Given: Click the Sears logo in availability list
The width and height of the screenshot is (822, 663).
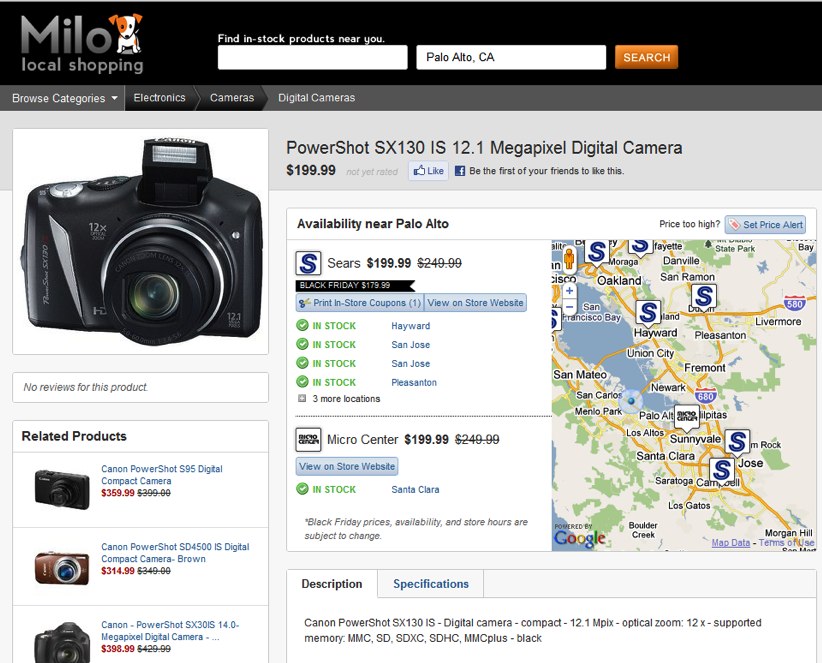Looking at the screenshot, I should click(x=308, y=263).
